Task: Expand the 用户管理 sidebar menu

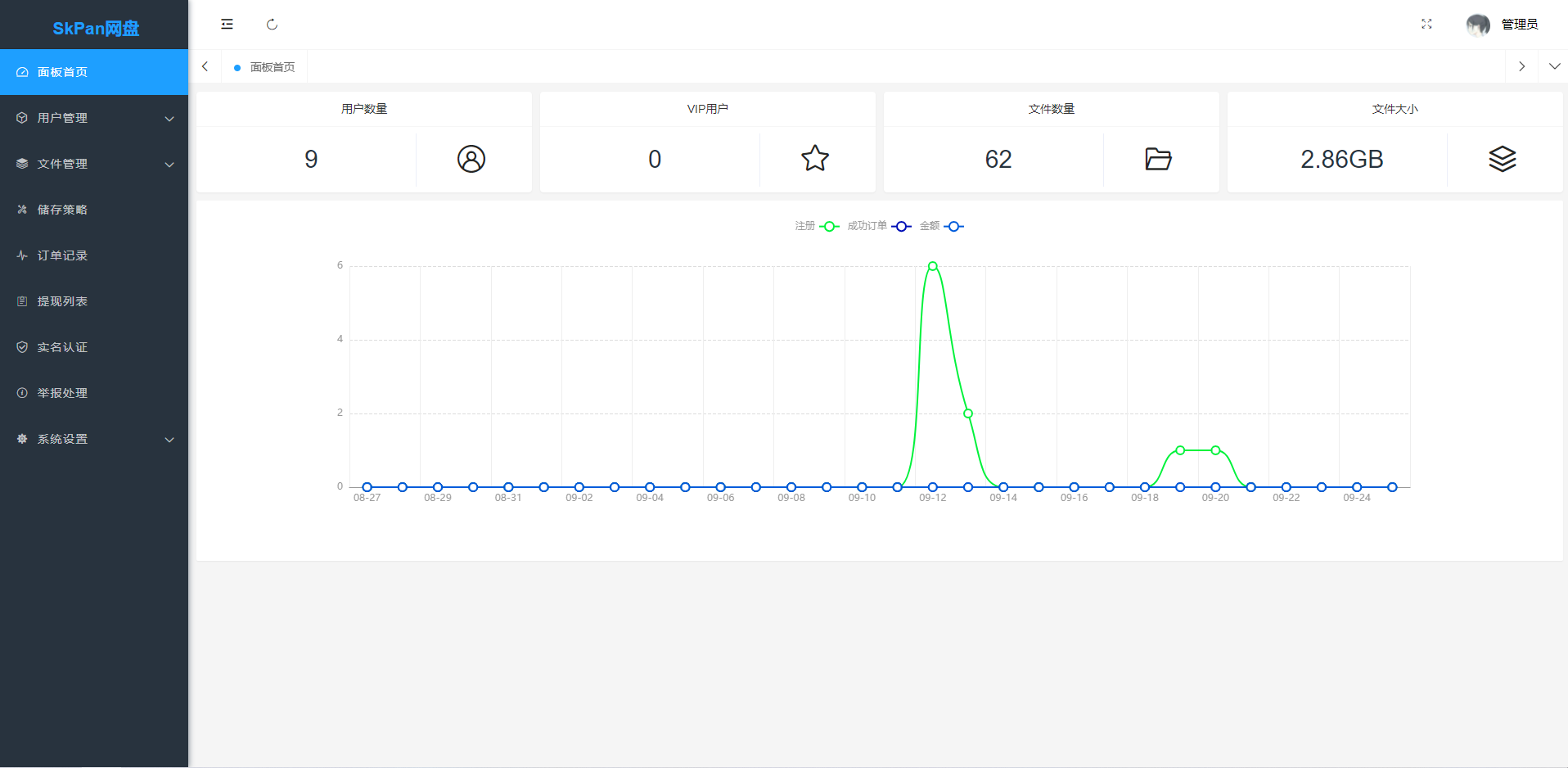Action: coord(94,118)
